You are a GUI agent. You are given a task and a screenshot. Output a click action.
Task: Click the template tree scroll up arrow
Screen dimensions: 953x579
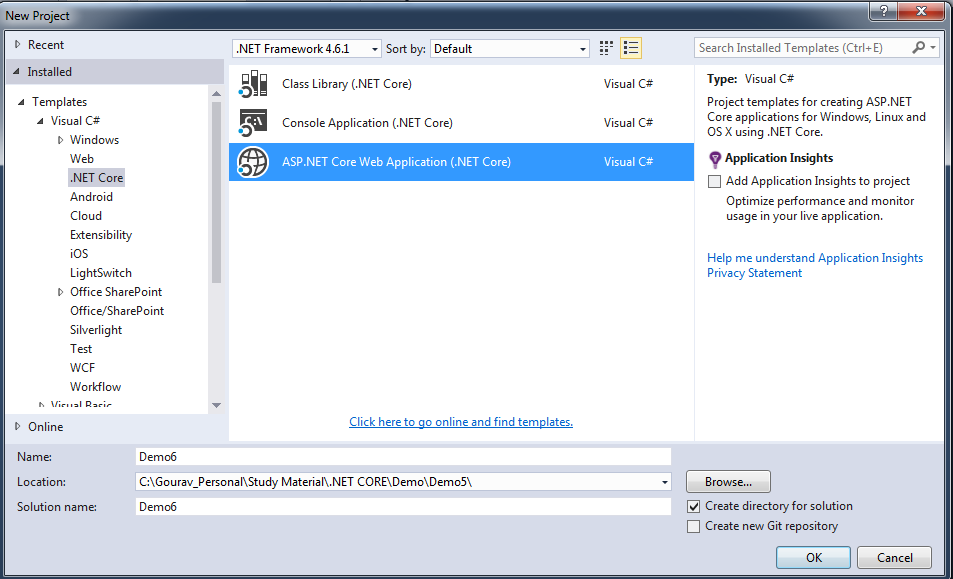(x=216, y=94)
